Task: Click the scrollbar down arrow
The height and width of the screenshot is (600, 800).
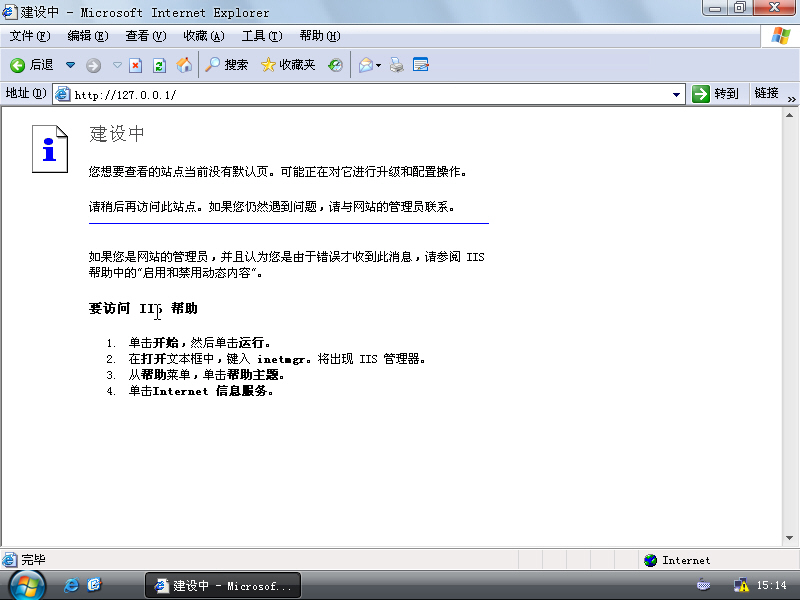Action: pos(789,538)
